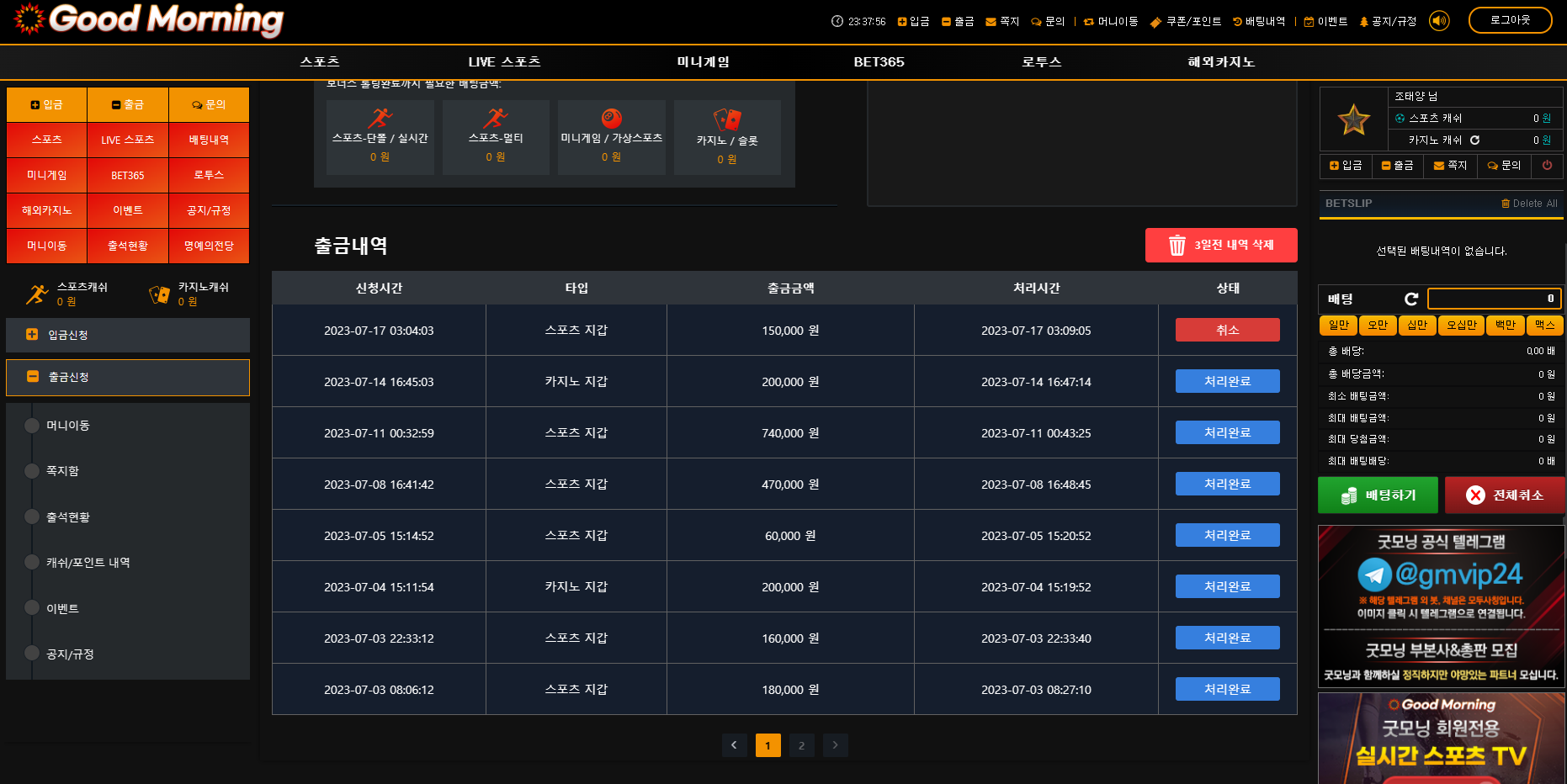Click the betting amount reset icon
Image resolution: width=1567 pixels, height=784 pixels.
[x=1411, y=299]
